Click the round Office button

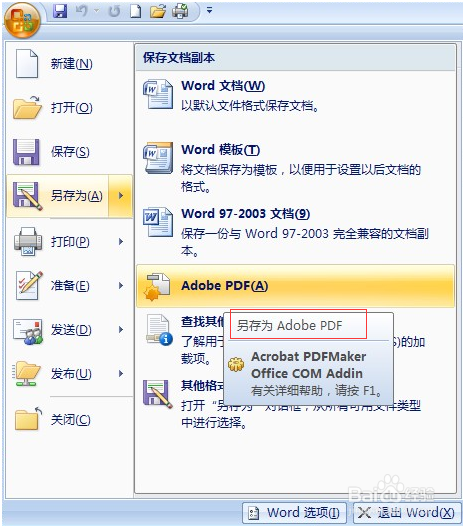click(23, 21)
